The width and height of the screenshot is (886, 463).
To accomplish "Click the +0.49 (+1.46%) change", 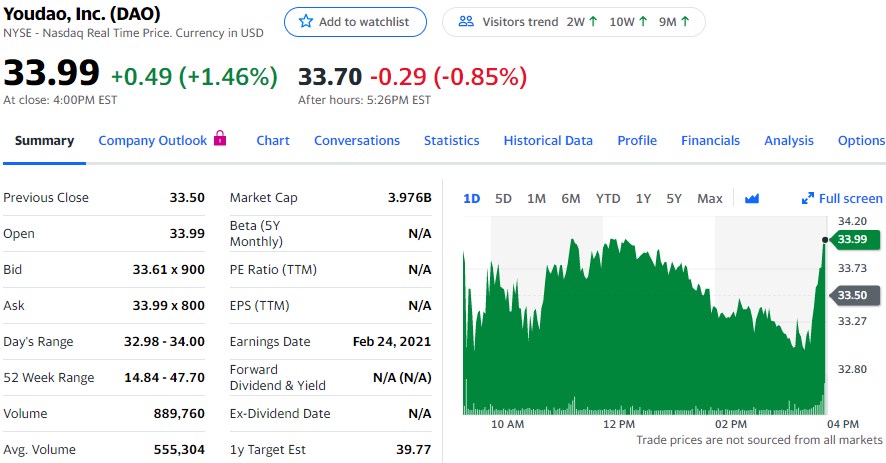I will click(x=194, y=77).
